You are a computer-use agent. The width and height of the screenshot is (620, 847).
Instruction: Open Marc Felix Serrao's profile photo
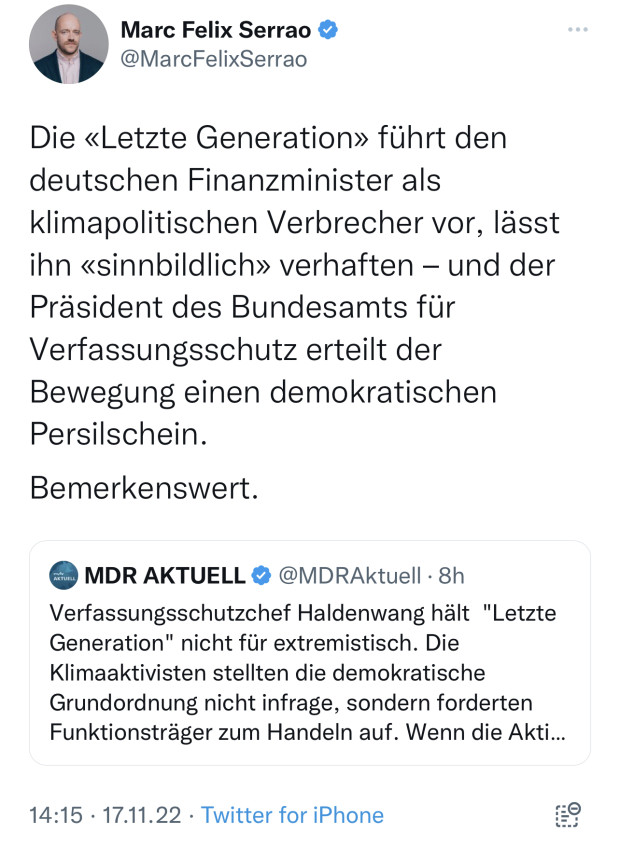(68, 44)
